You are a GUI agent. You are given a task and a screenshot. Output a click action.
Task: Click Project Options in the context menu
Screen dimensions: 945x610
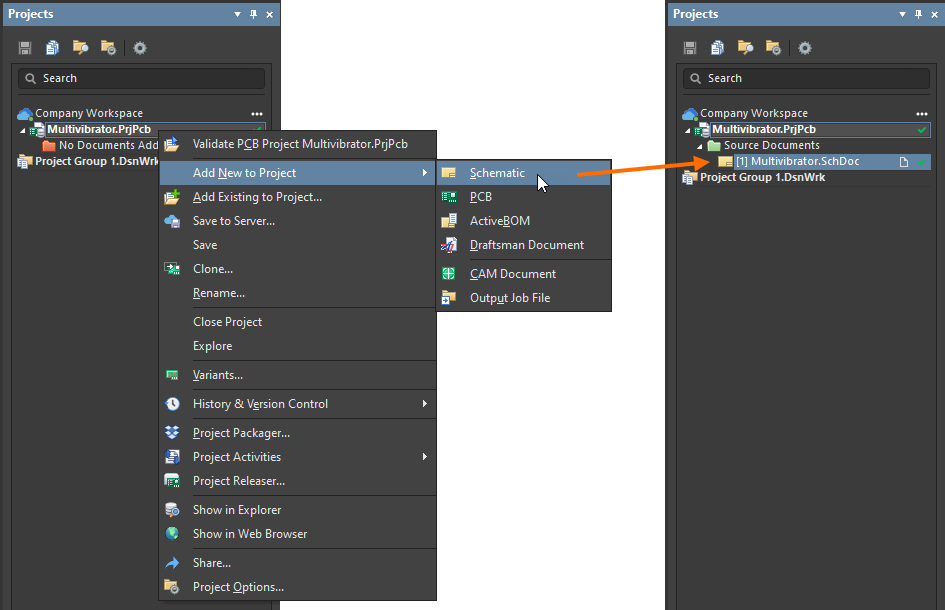238,587
